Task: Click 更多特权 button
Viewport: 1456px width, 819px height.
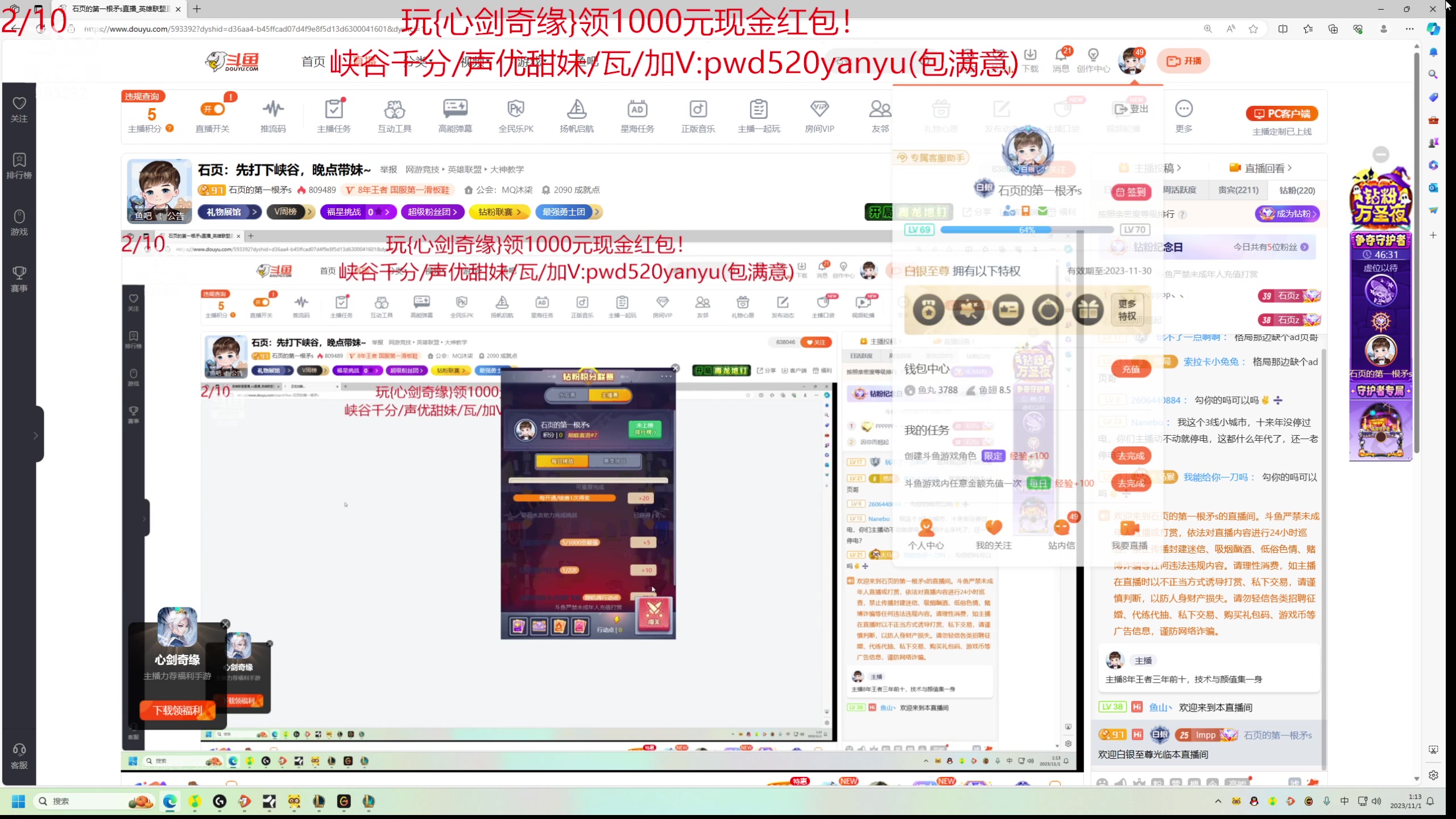Action: (1127, 310)
